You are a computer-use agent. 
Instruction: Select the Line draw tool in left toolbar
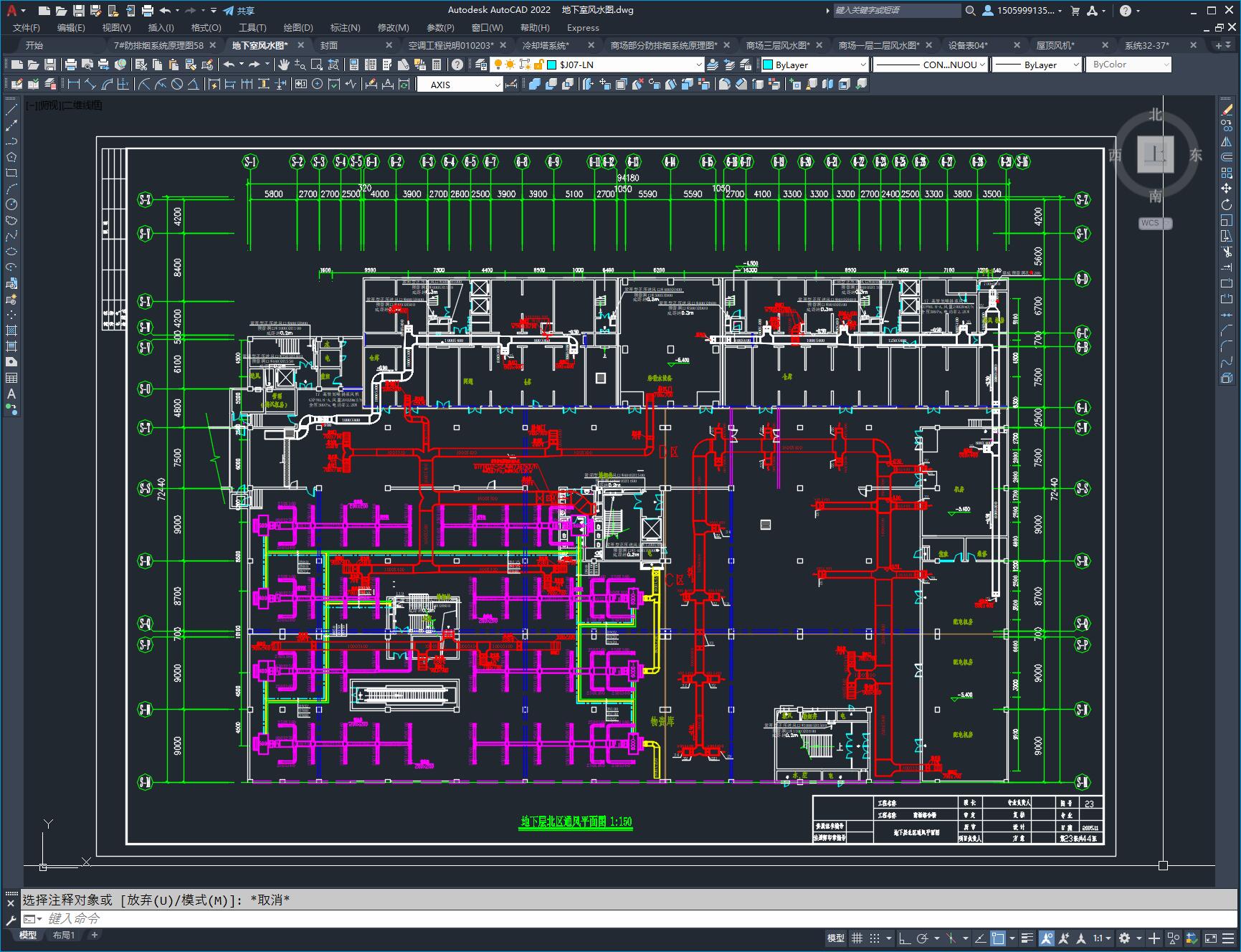pyautogui.click(x=11, y=110)
